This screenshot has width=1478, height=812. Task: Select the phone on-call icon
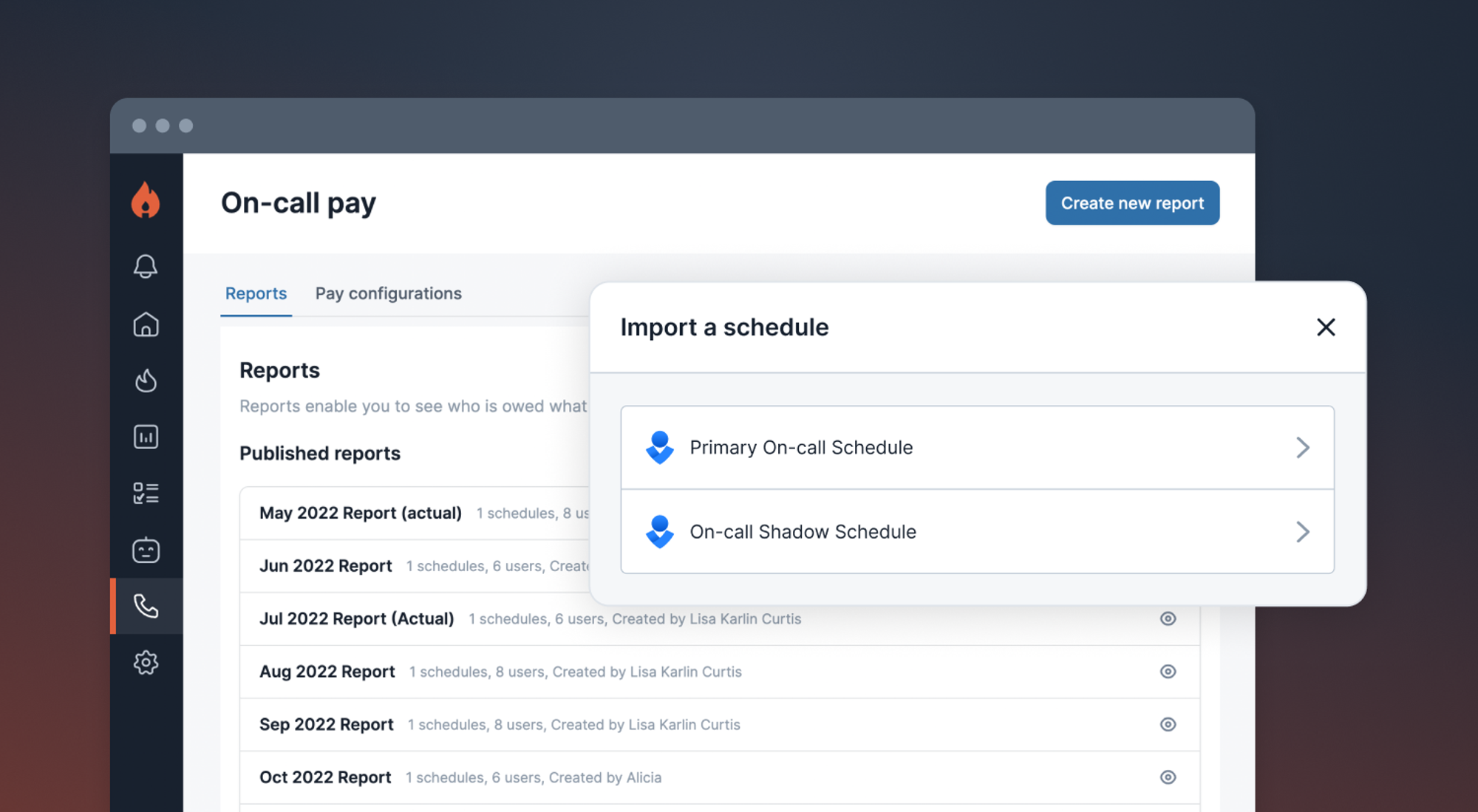[x=146, y=606]
